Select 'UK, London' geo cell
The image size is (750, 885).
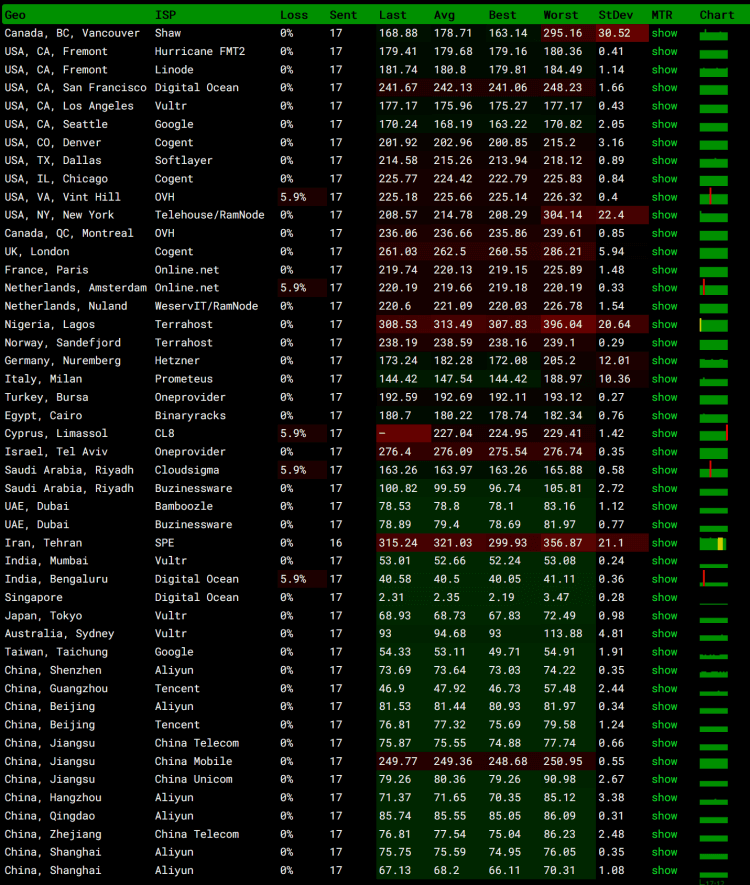(37, 252)
